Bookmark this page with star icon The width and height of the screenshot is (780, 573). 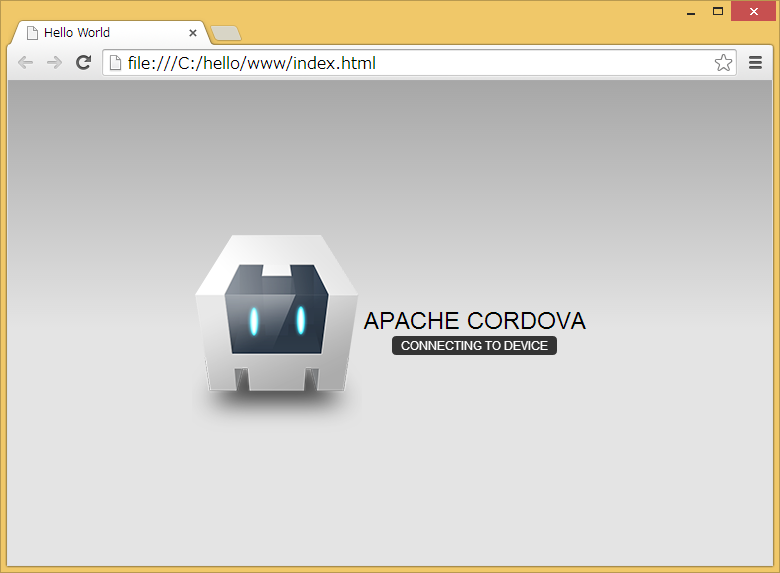tap(723, 63)
